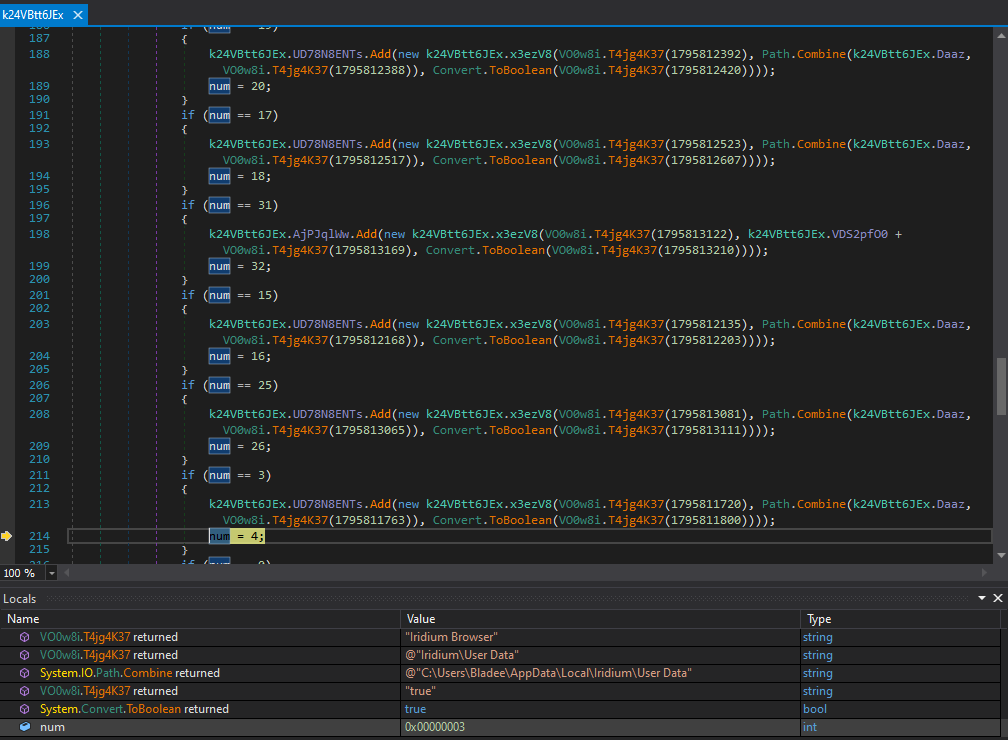This screenshot has width=1008, height=740.
Task: Close the Locals panel
Action: 996,598
